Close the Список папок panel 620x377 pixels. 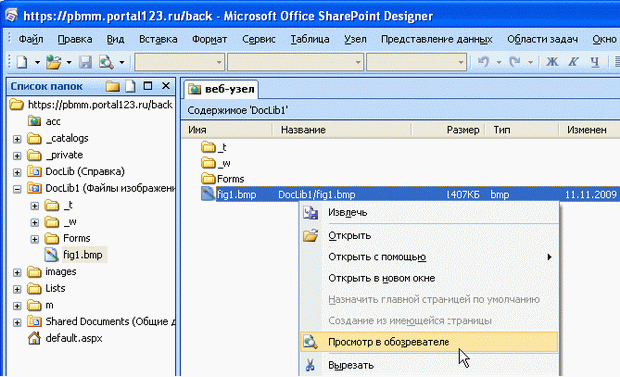click(x=166, y=86)
